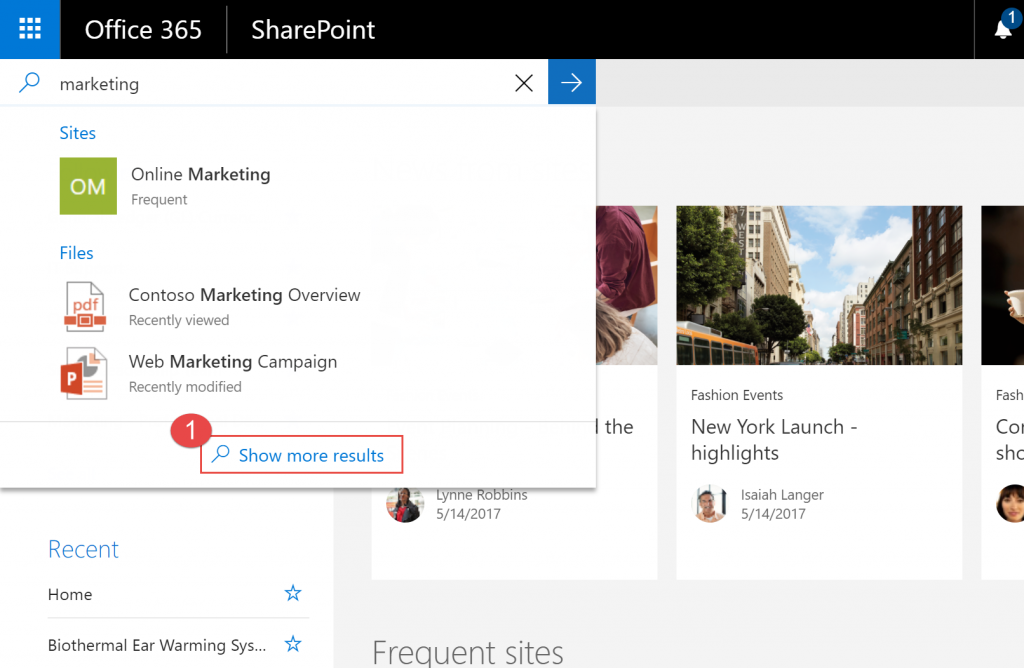Click the PDF file icon
Screen dimensions: 1024x668
pos(85,306)
